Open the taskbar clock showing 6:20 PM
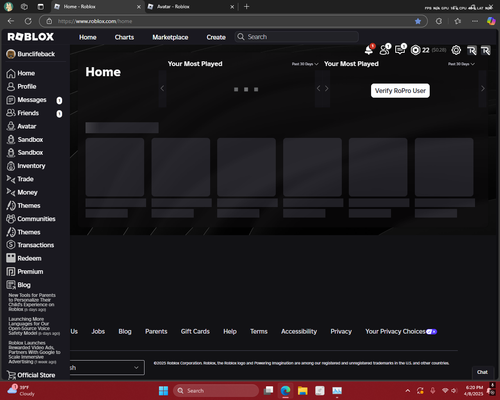Image resolution: width=500 pixels, height=400 pixels. click(474, 391)
